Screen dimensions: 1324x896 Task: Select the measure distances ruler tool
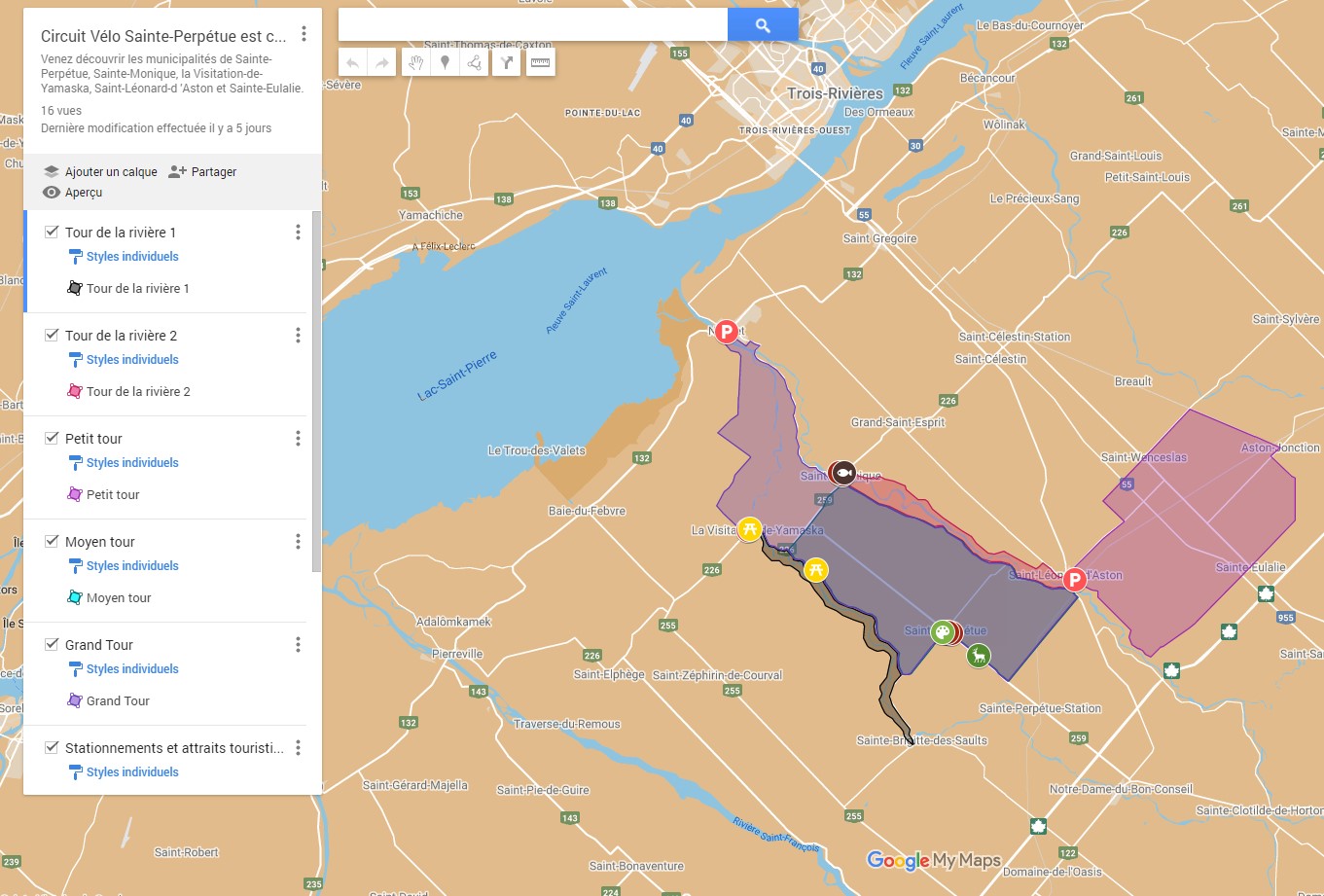540,63
